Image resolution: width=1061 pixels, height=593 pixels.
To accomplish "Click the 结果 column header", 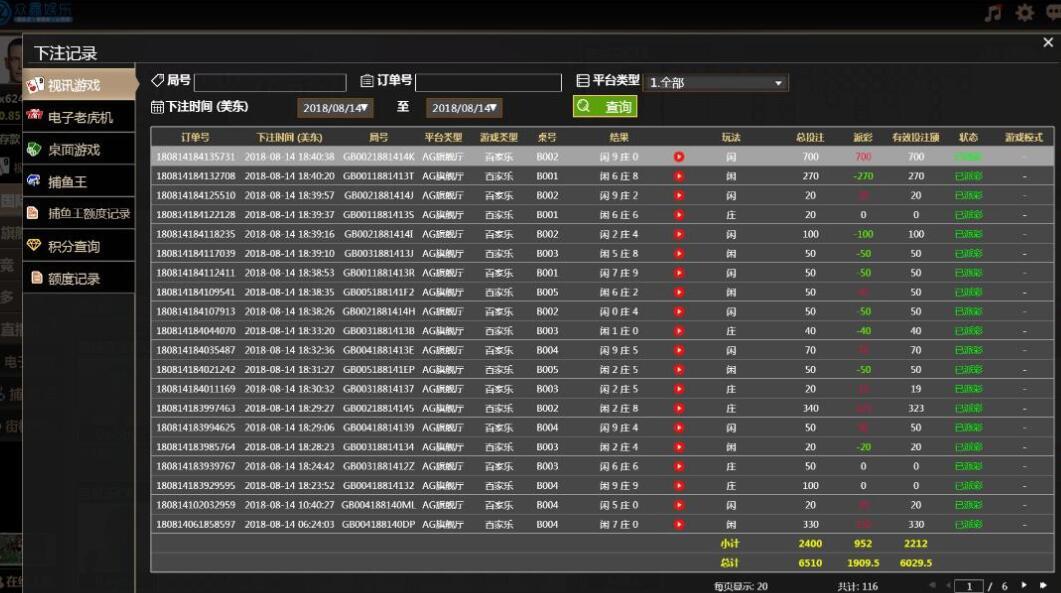I will (618, 137).
